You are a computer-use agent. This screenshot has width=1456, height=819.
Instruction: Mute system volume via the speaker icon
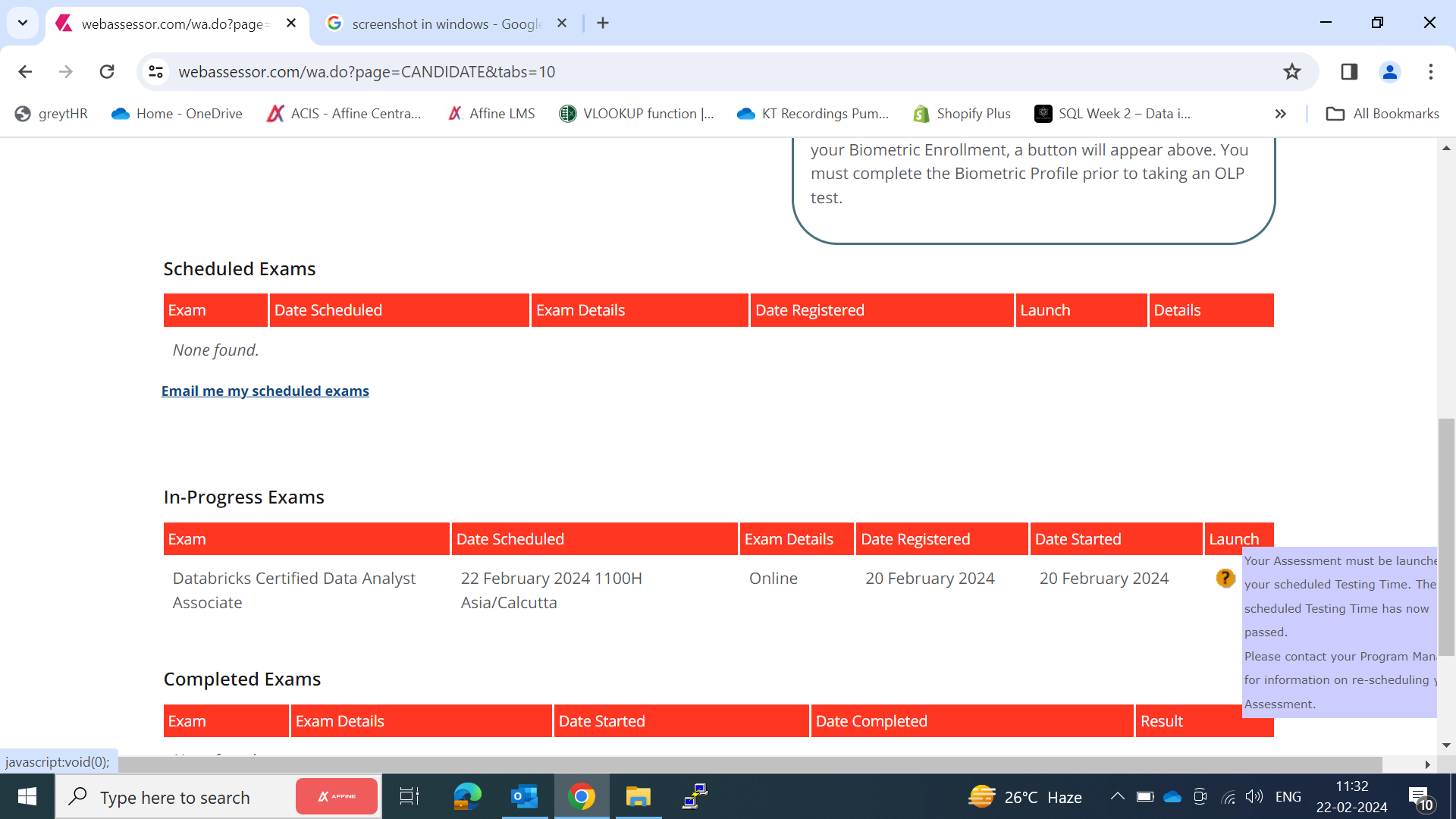pos(1254,796)
